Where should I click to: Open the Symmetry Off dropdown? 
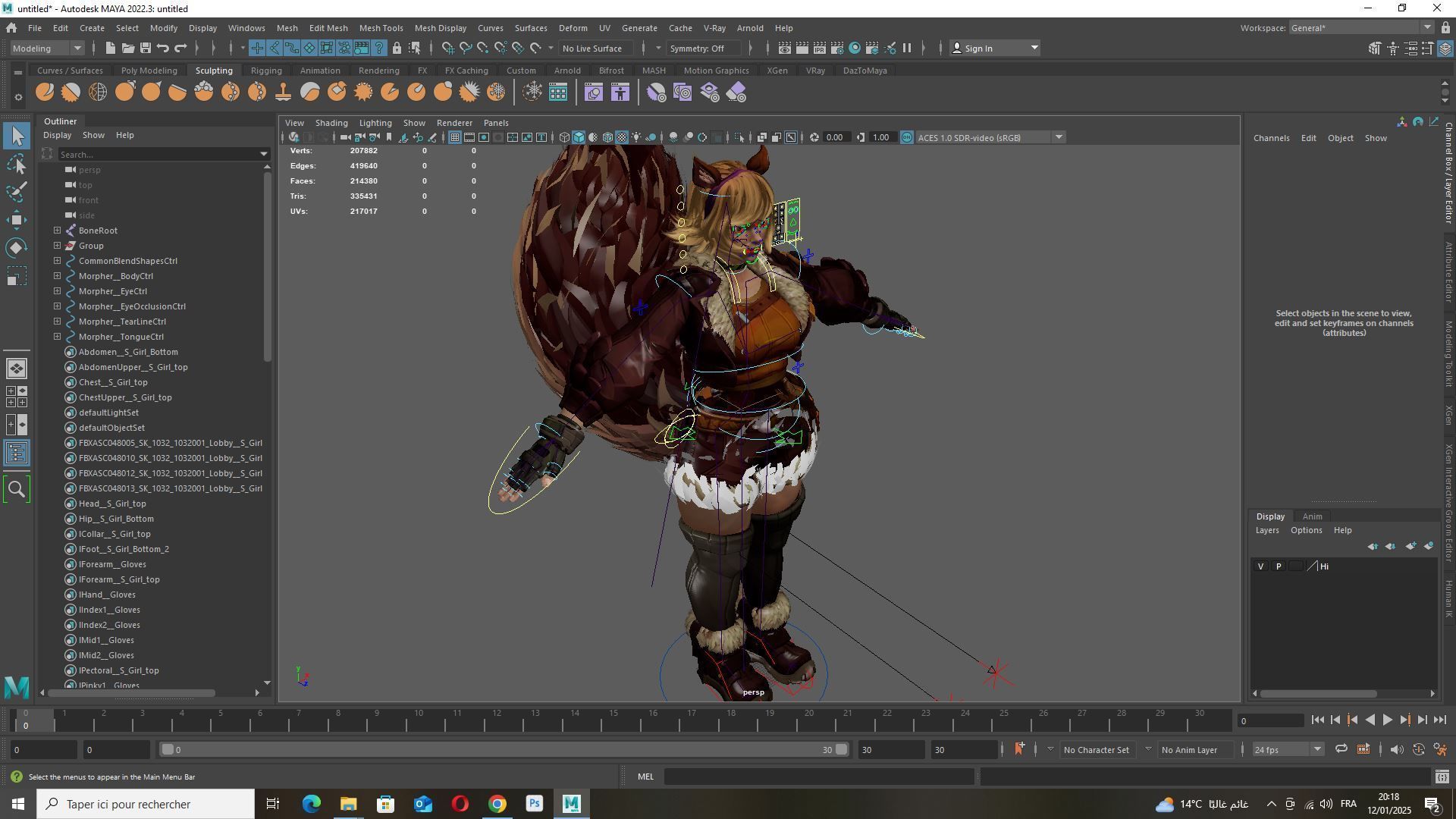[705, 49]
